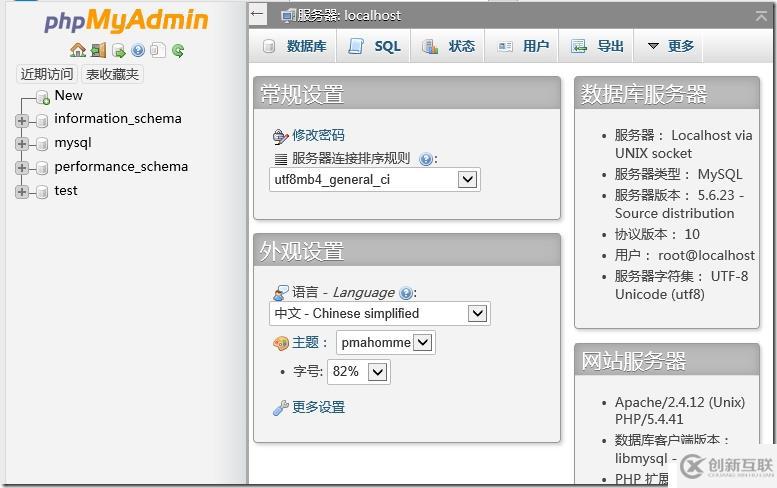Screen dimensions: 777x488
Task: Select test database name in tree
Action: pyautogui.click(x=66, y=191)
